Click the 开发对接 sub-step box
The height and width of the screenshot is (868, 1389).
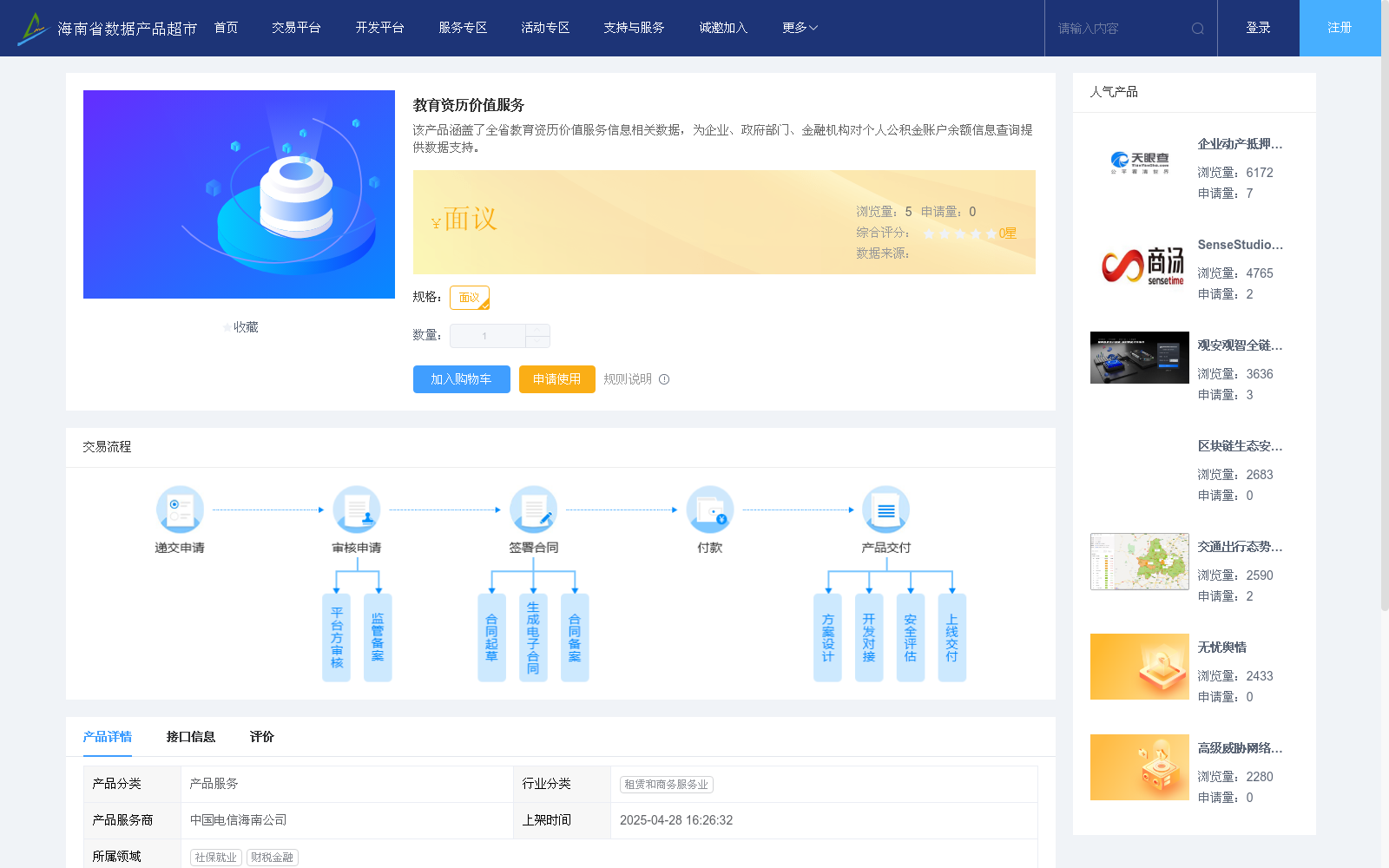tap(869, 638)
